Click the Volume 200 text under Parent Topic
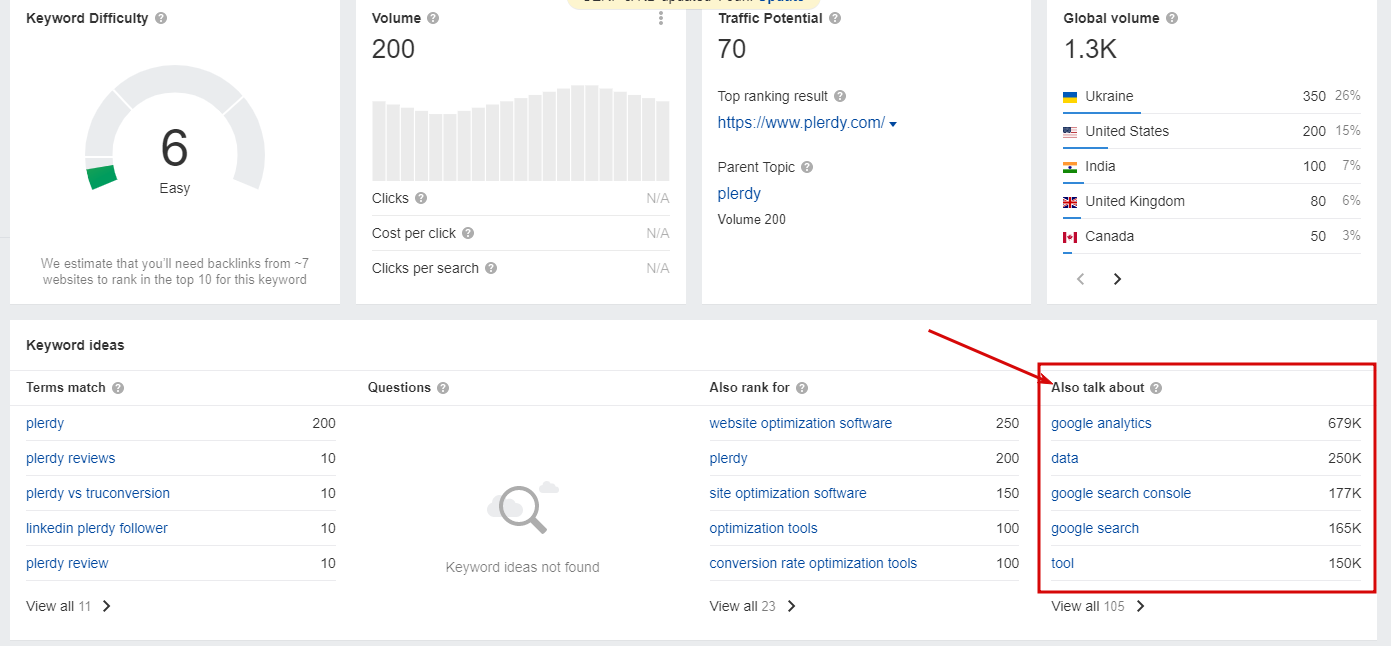Viewport: 1391px width, 646px height. [x=752, y=219]
